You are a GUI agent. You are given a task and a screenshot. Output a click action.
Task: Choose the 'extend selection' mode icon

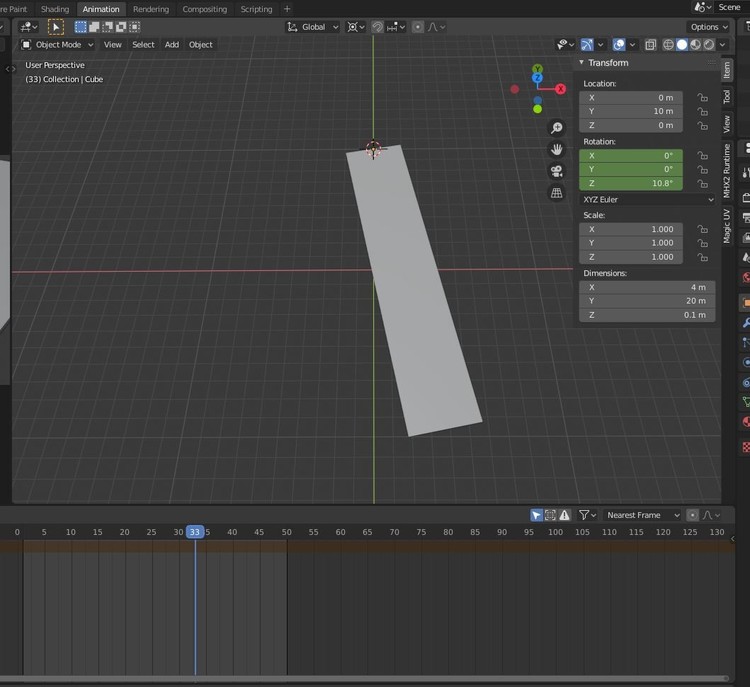coord(94,27)
